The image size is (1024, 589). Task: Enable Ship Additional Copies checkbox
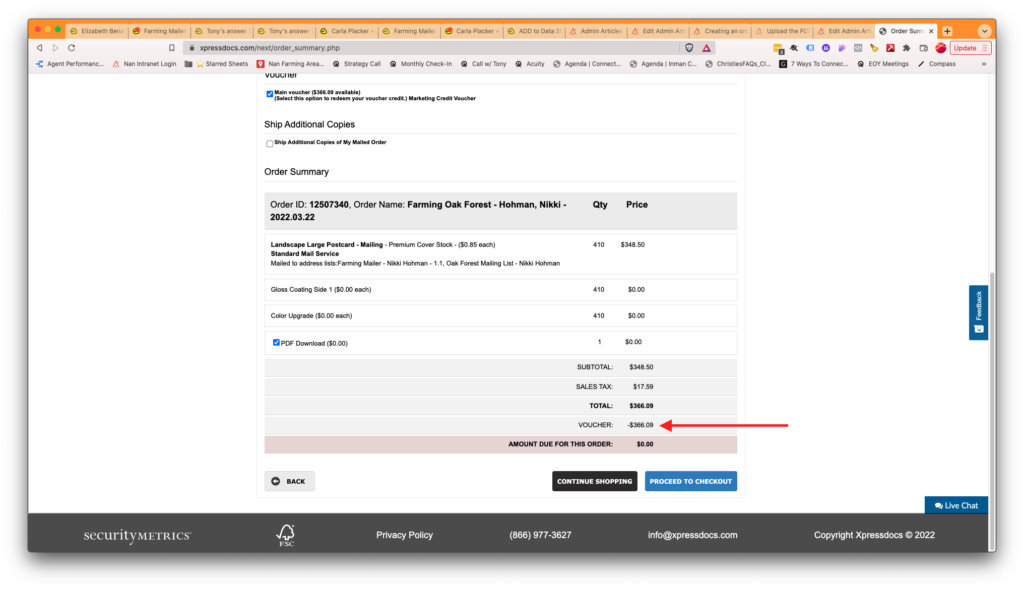(x=270, y=143)
